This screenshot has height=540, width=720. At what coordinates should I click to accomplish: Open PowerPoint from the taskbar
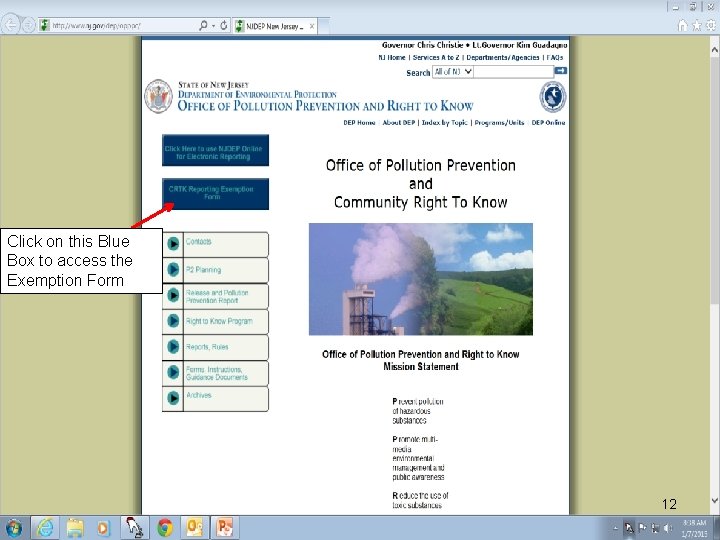pyautogui.click(x=225, y=528)
